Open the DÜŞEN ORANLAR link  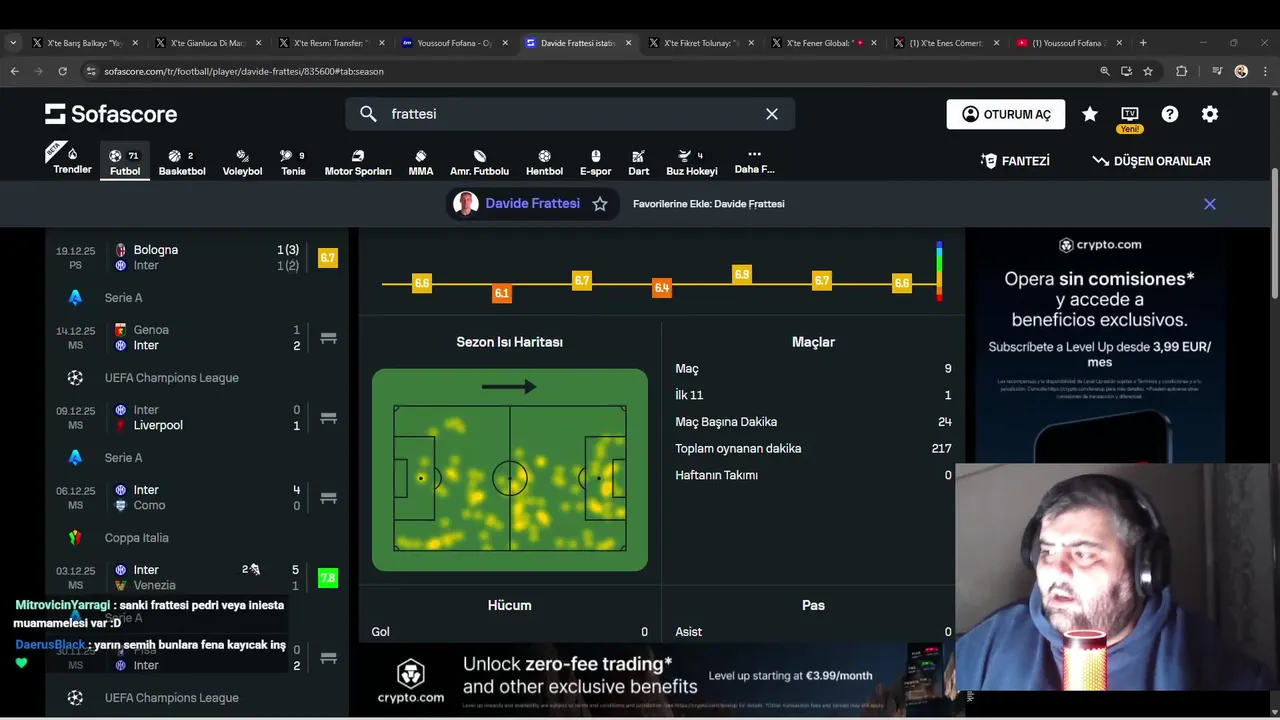coord(1151,161)
